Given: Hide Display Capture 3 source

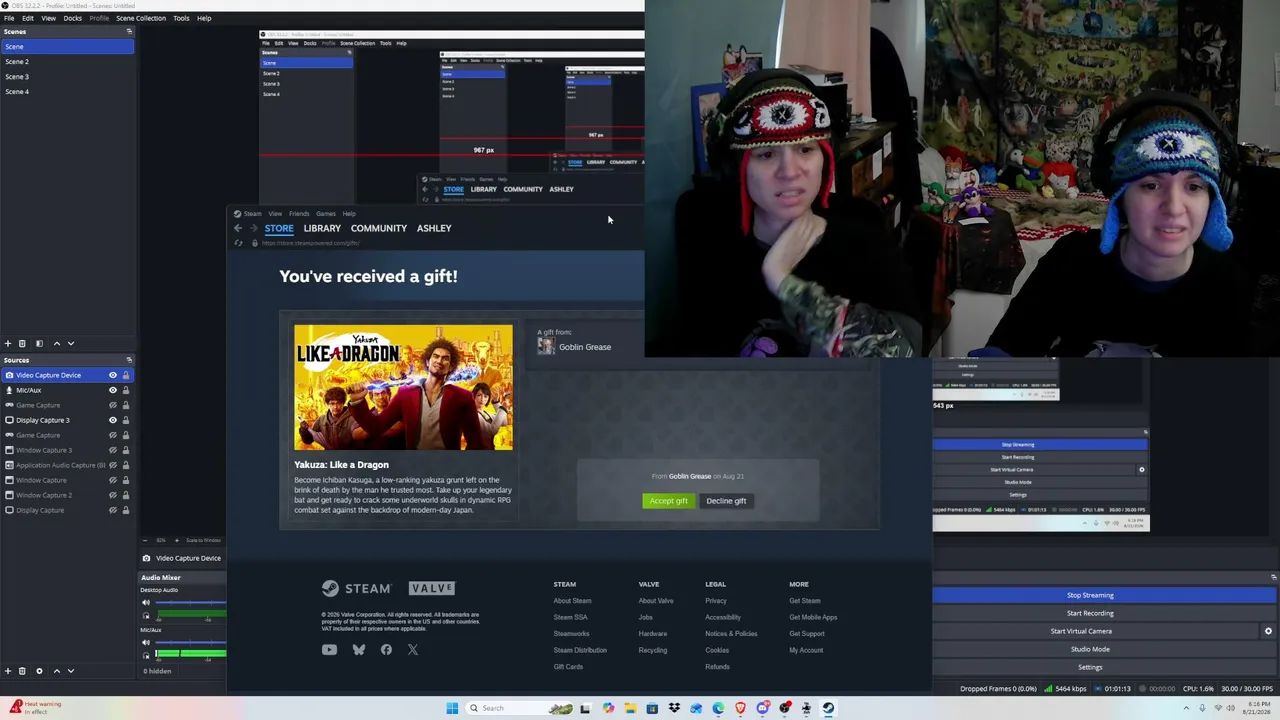Looking at the screenshot, I should pyautogui.click(x=112, y=420).
